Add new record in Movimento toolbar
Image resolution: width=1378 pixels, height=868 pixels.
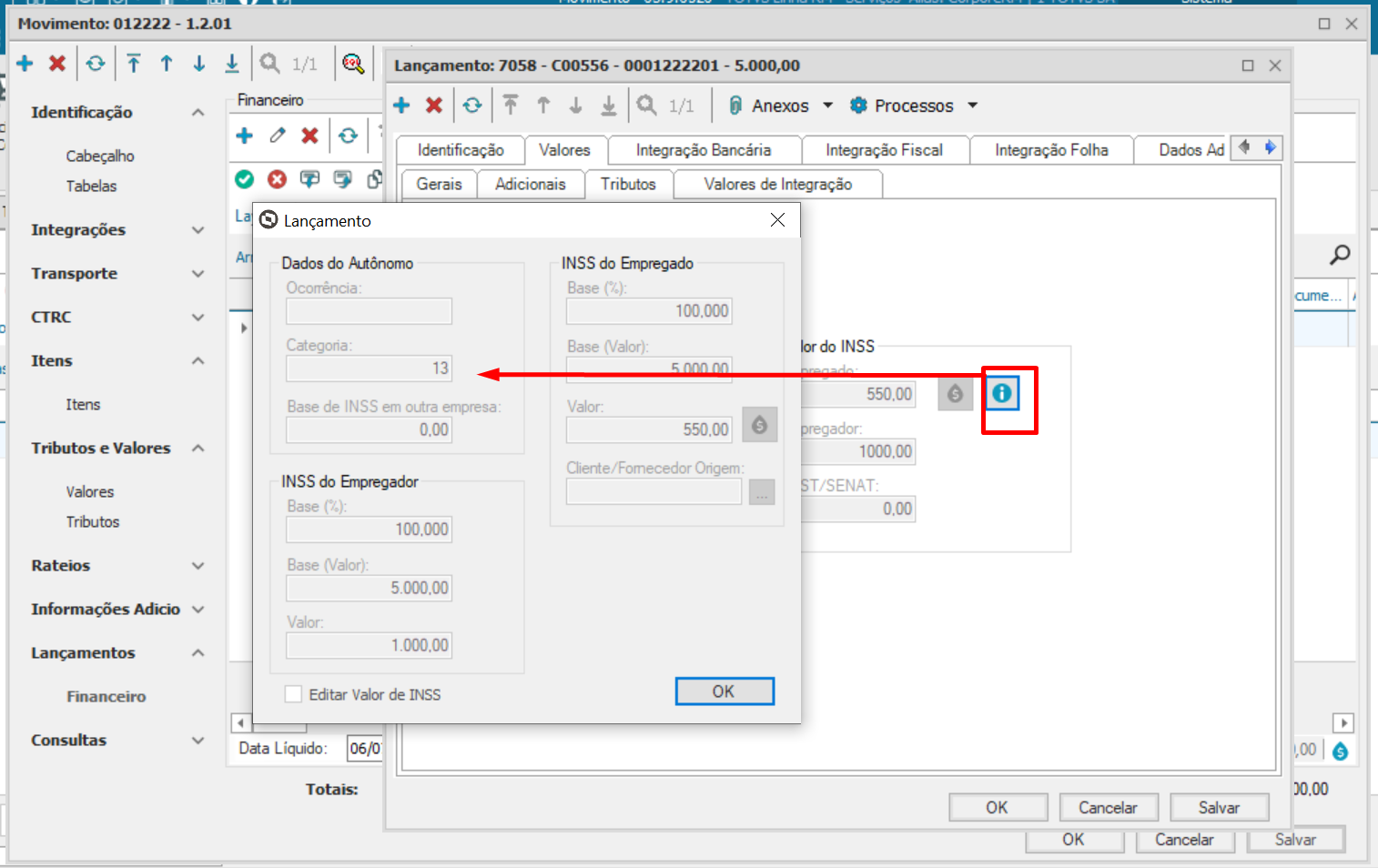(25, 63)
